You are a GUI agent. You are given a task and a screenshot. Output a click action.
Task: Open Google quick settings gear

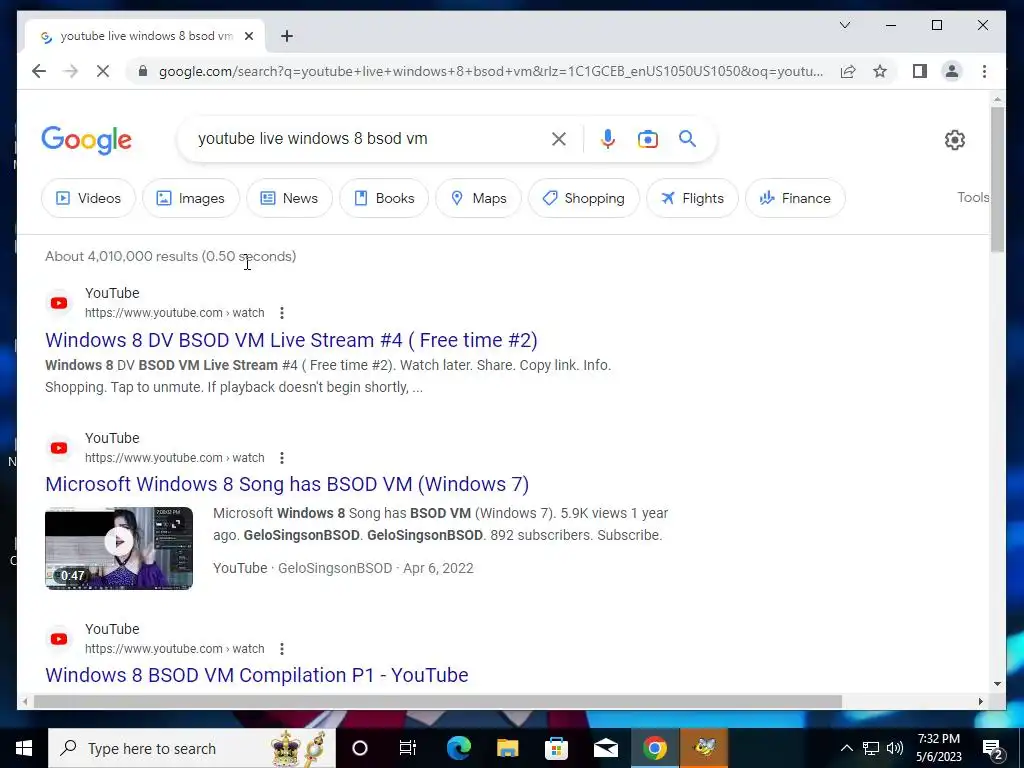954,140
